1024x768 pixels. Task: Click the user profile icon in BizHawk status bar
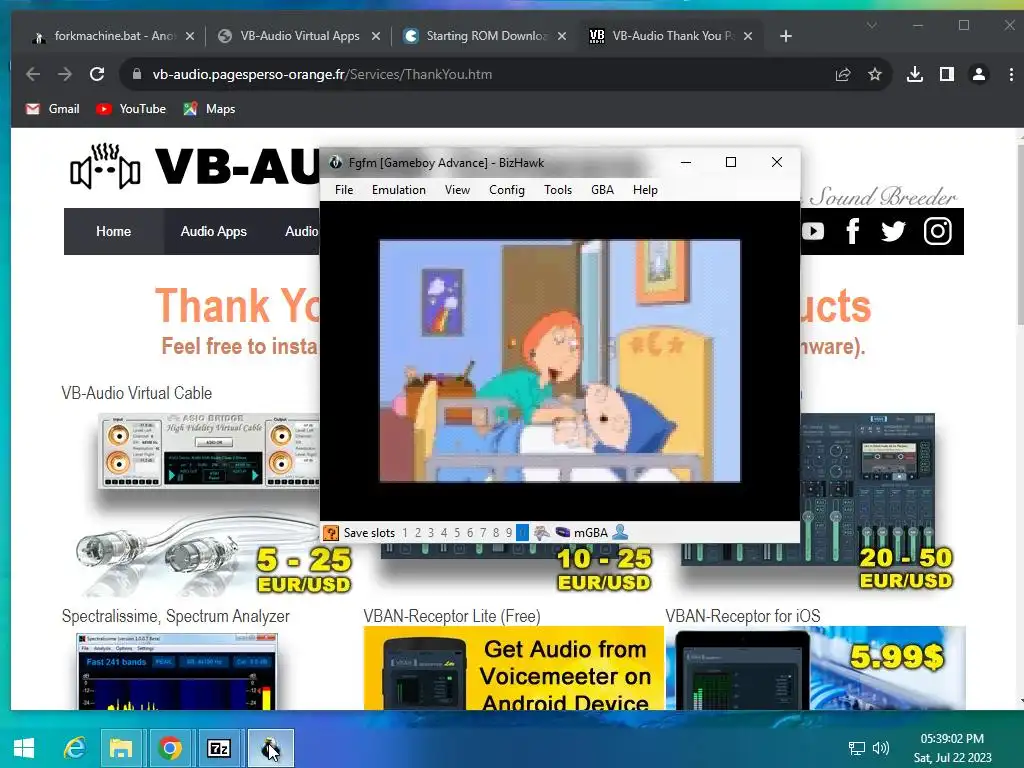click(620, 533)
